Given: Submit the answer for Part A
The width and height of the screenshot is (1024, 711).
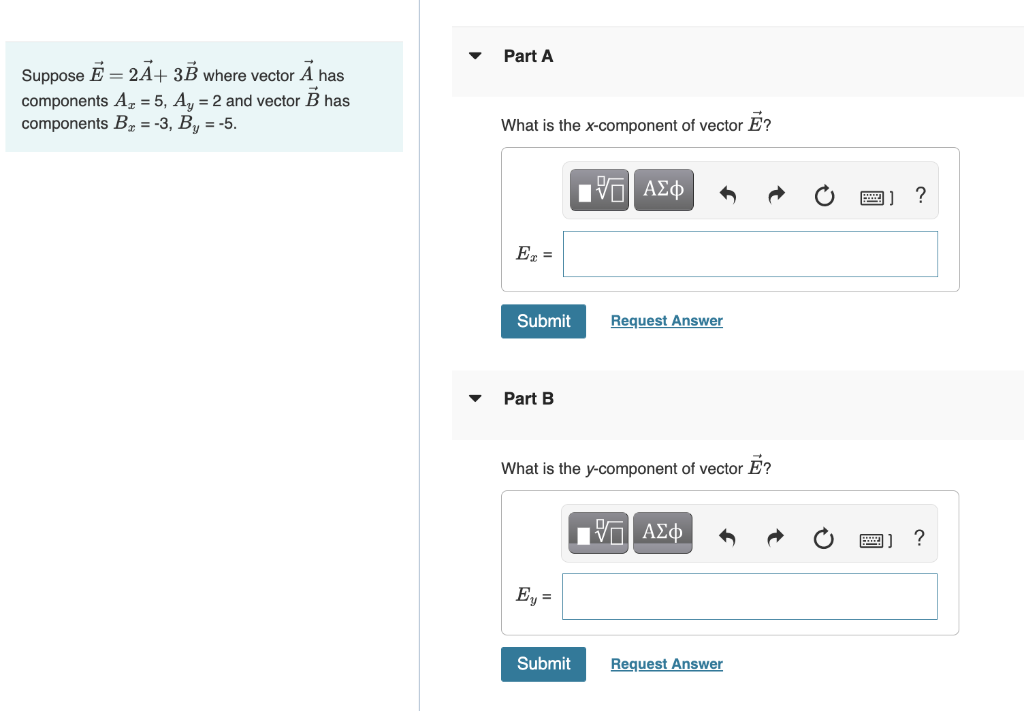Looking at the screenshot, I should 543,321.
